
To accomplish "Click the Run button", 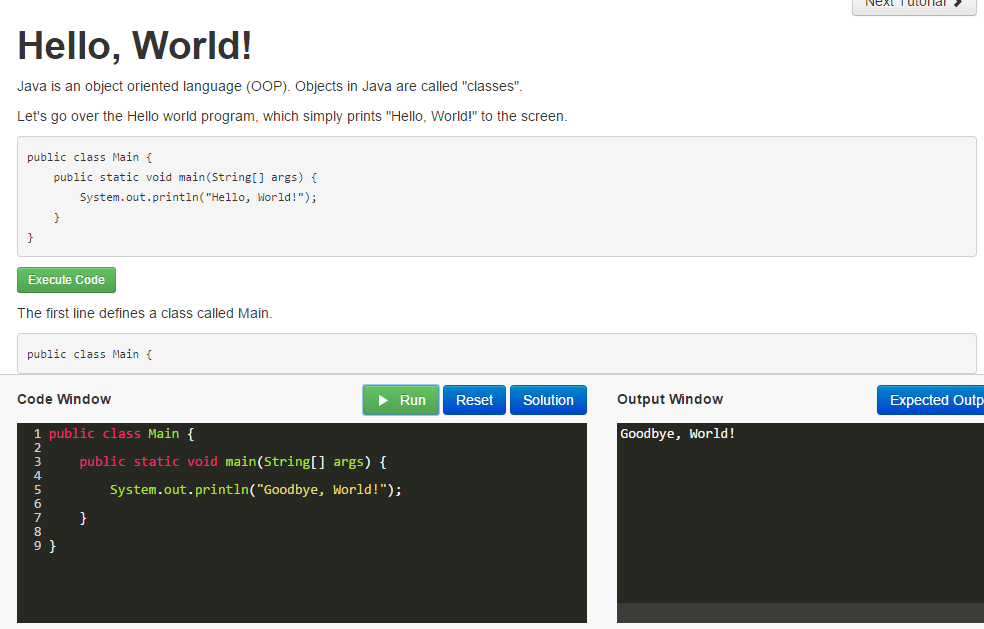I will click(x=400, y=400).
